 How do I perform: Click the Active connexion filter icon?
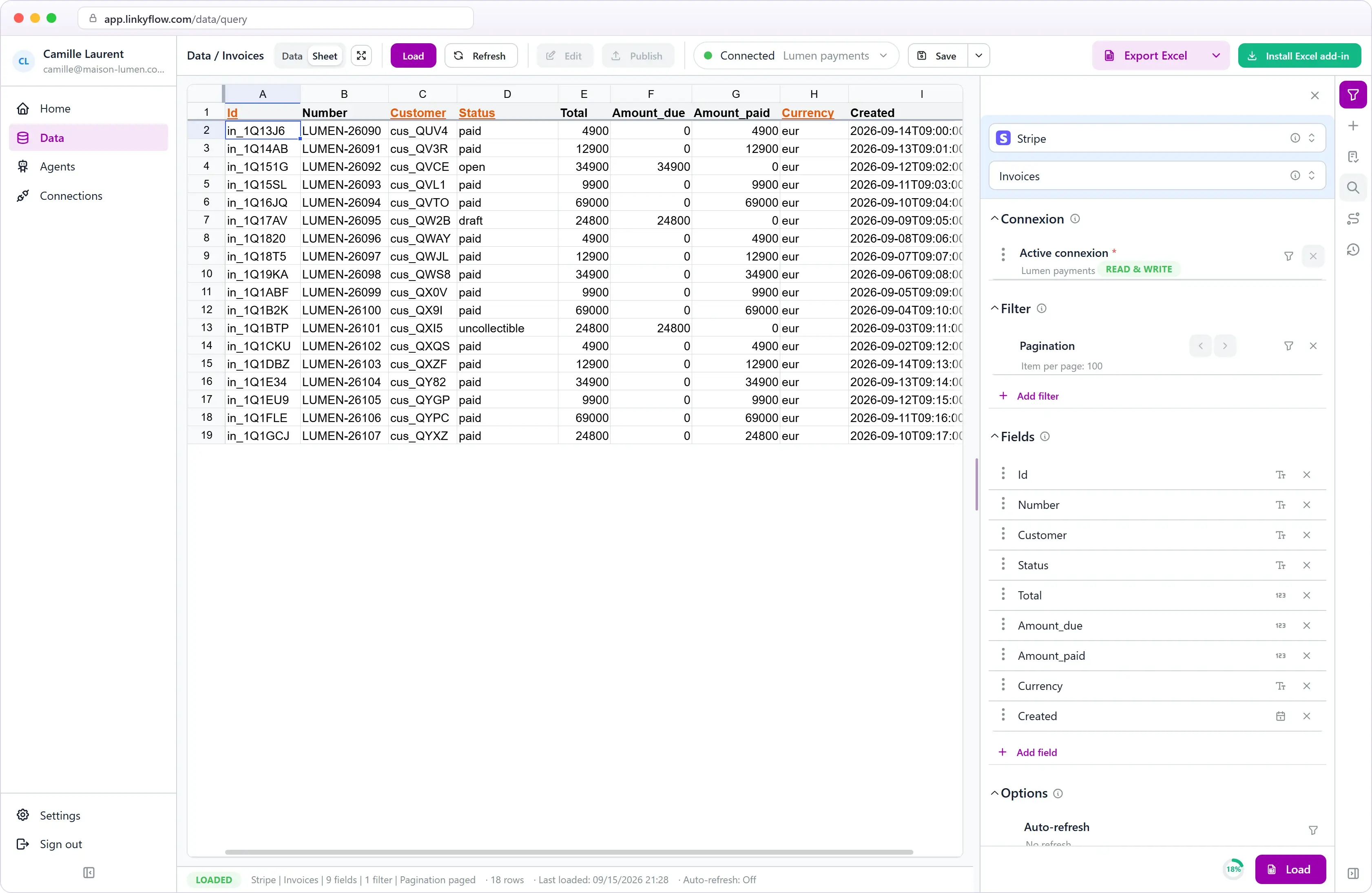[x=1288, y=256]
